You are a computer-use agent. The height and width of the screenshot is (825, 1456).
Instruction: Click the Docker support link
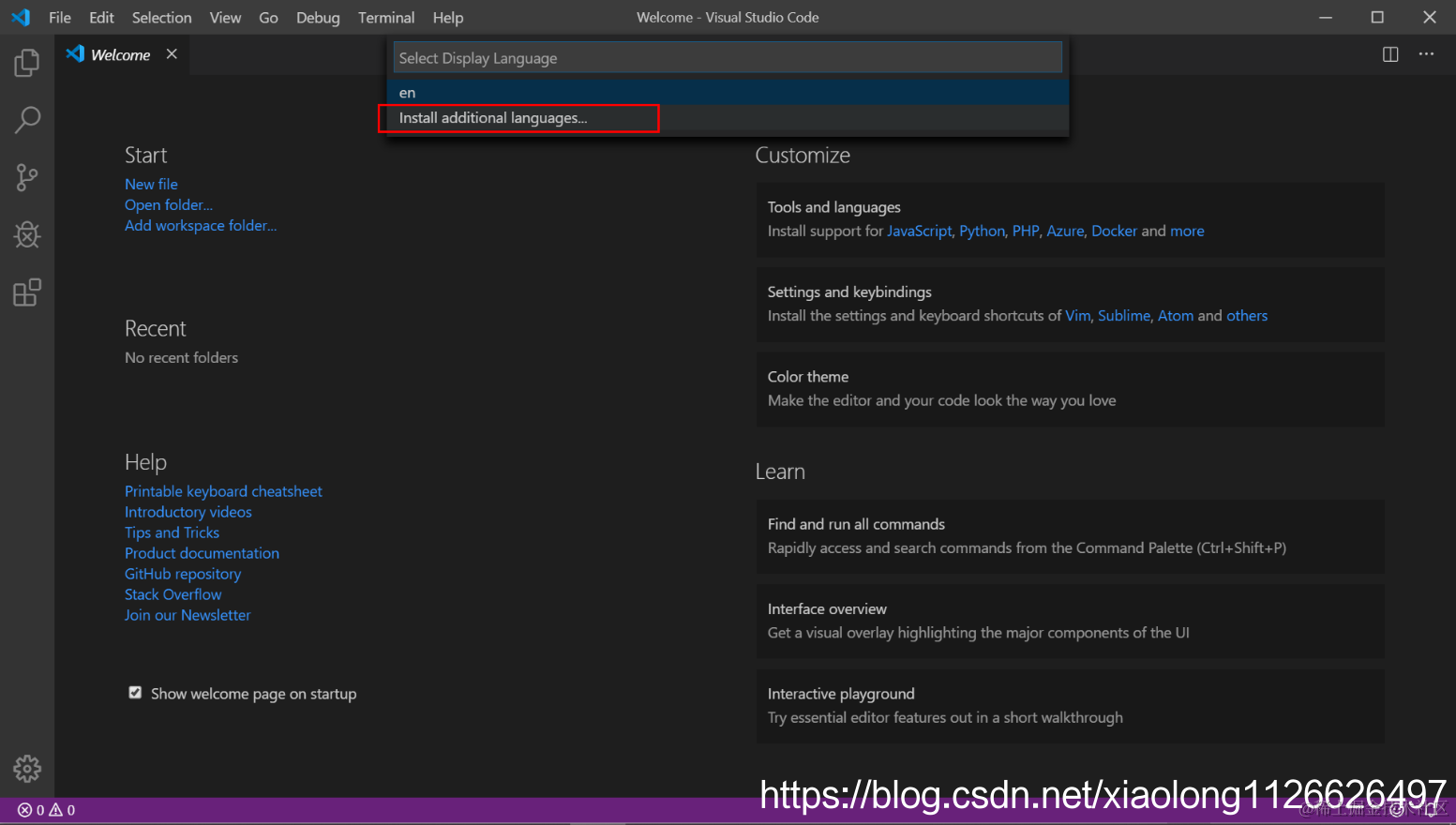1114,231
